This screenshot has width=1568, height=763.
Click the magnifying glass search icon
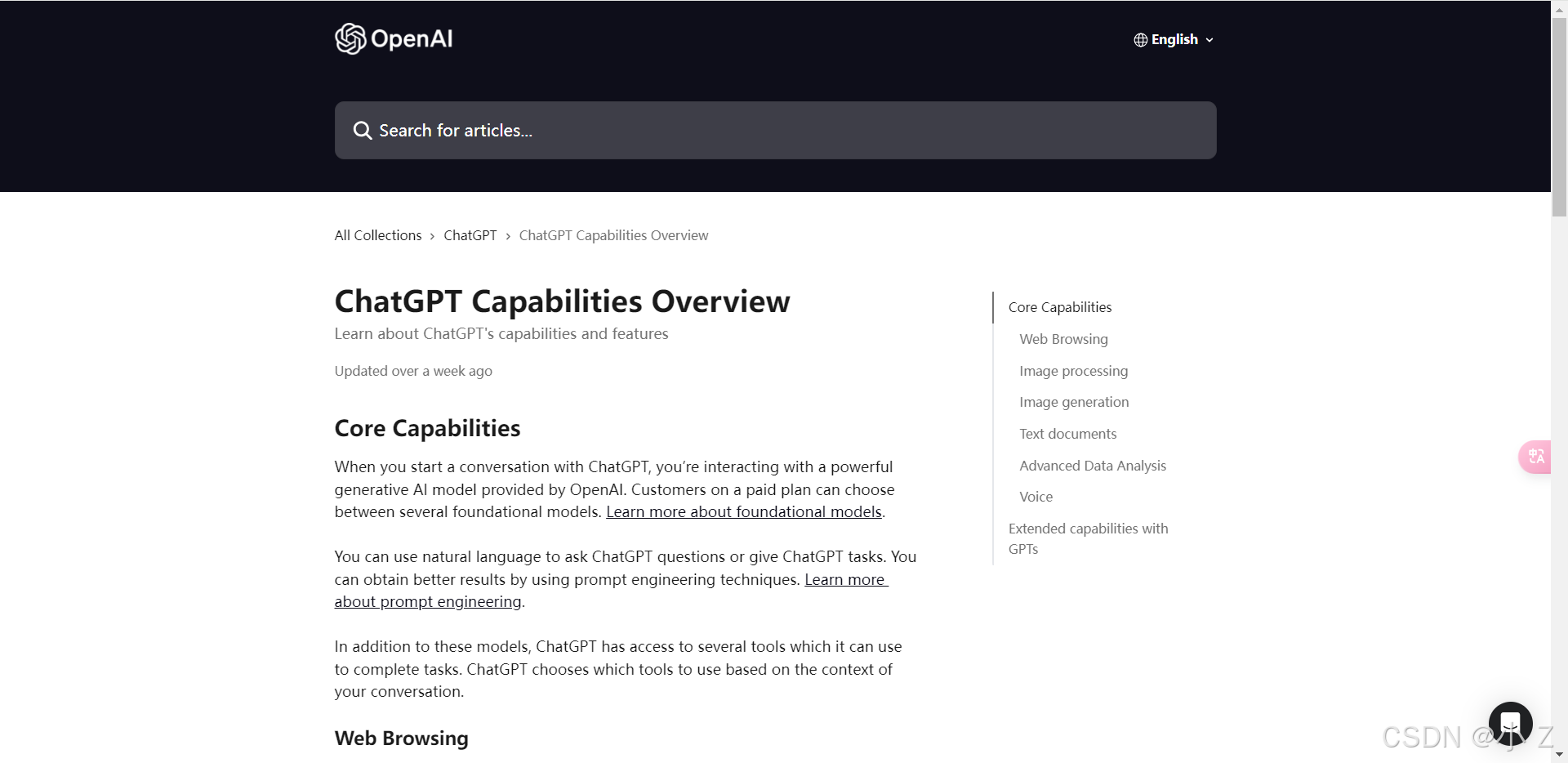[362, 131]
